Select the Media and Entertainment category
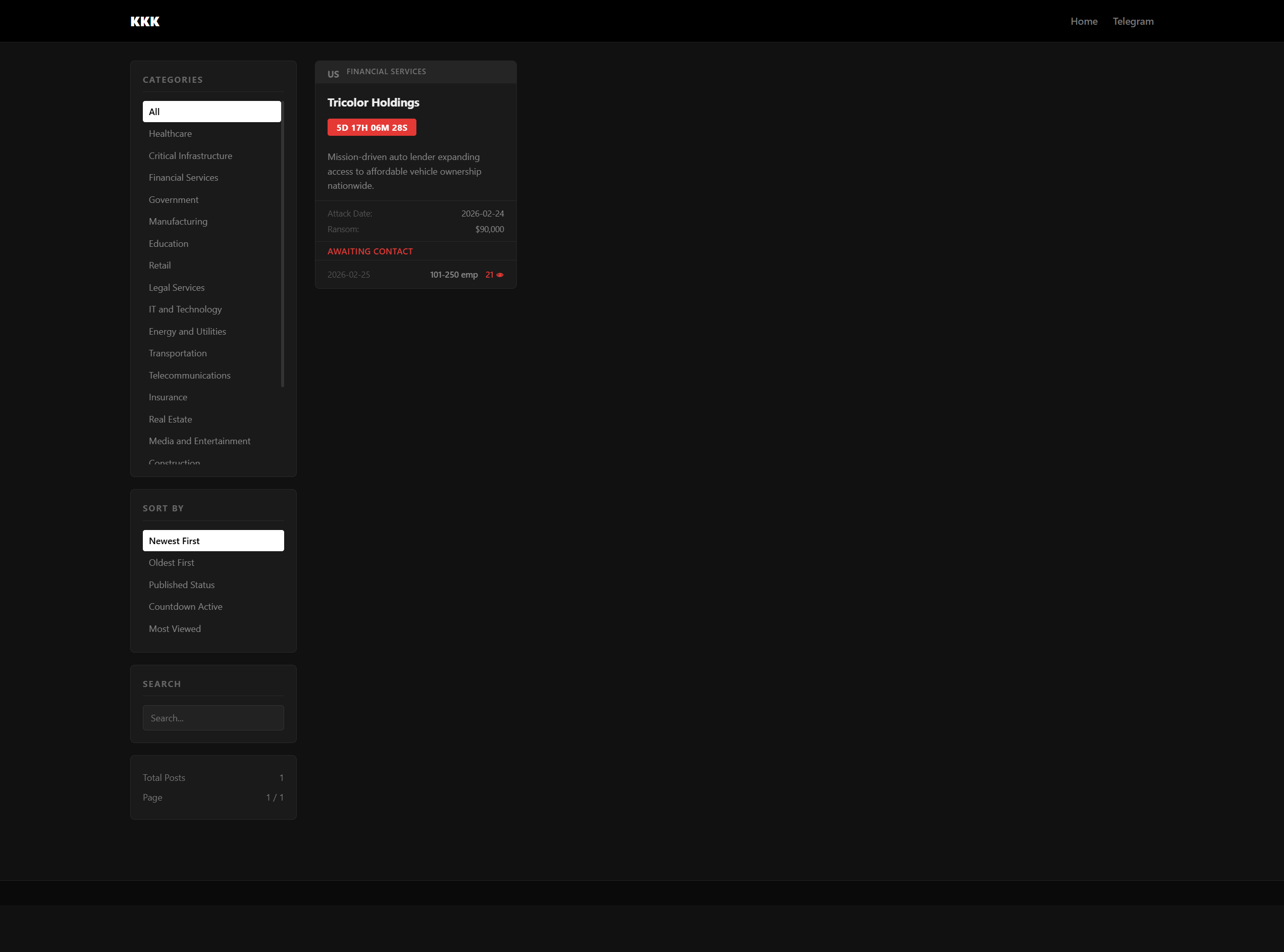This screenshot has width=1284, height=952. [x=199, y=441]
